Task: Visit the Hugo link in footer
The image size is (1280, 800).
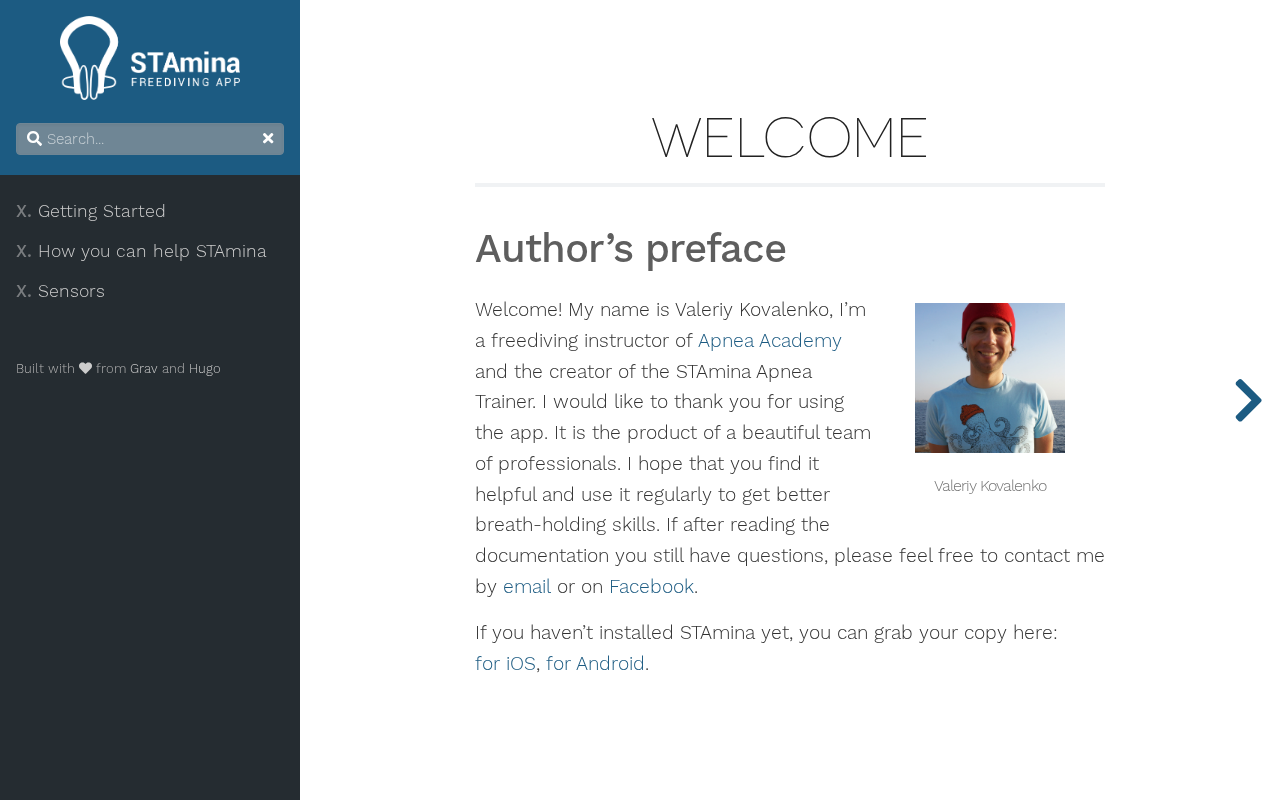Action: [205, 369]
